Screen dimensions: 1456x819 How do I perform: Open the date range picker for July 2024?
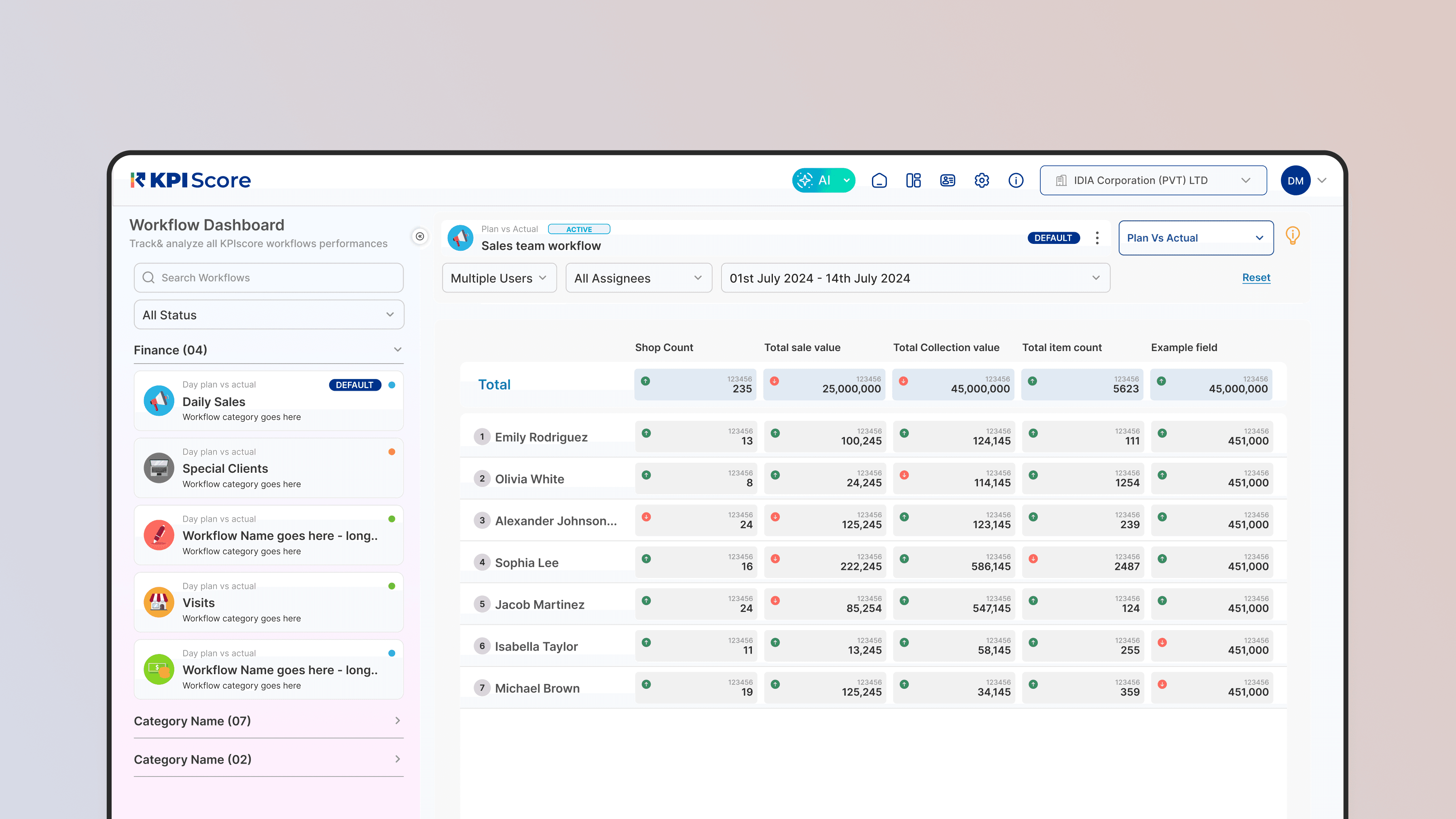tap(914, 277)
